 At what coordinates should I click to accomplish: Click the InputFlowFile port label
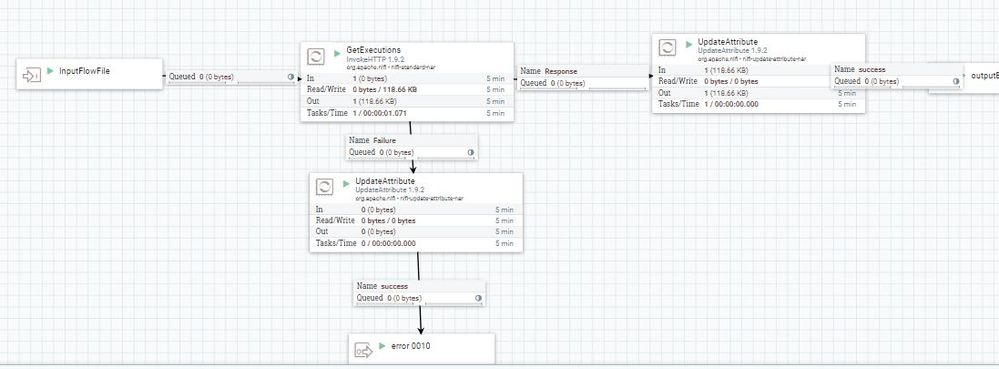84,71
